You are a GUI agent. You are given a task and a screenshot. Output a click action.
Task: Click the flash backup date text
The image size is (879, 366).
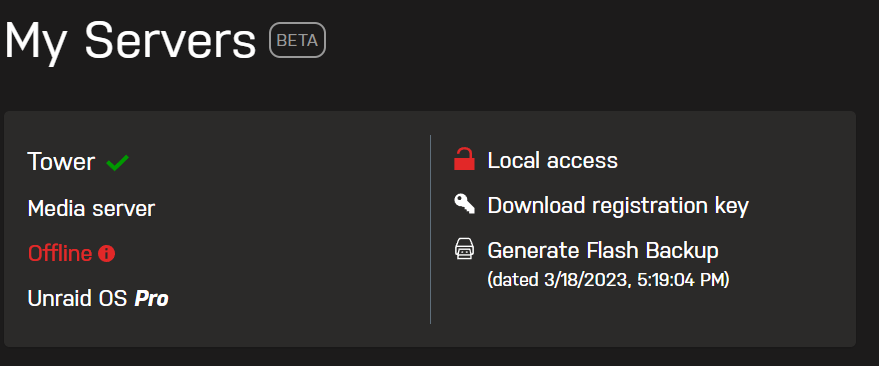(x=608, y=279)
